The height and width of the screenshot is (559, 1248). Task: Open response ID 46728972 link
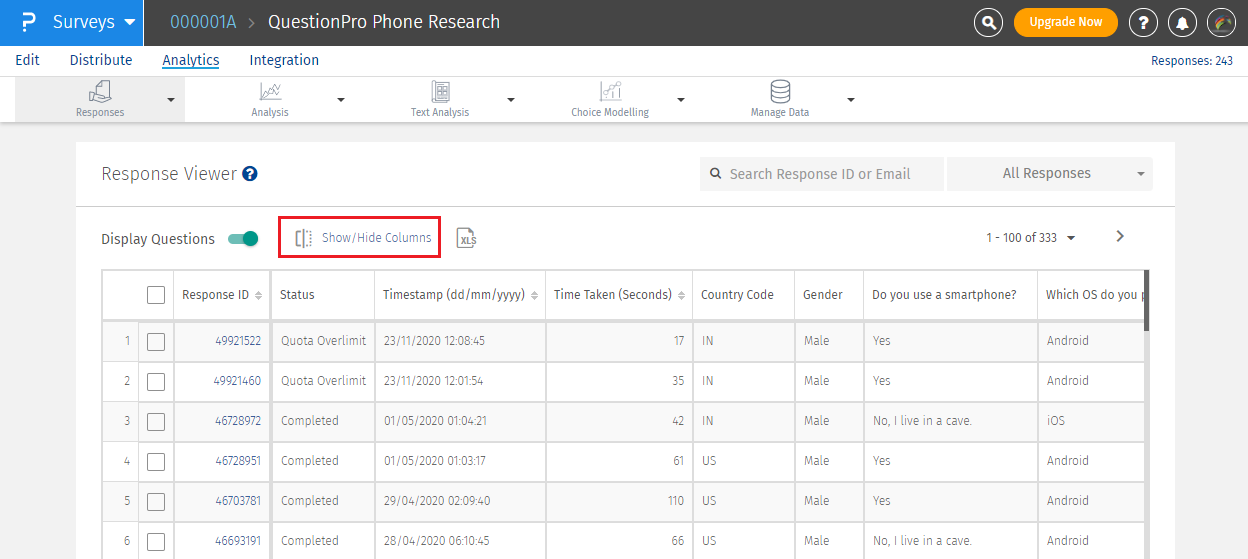pyautogui.click(x=238, y=421)
